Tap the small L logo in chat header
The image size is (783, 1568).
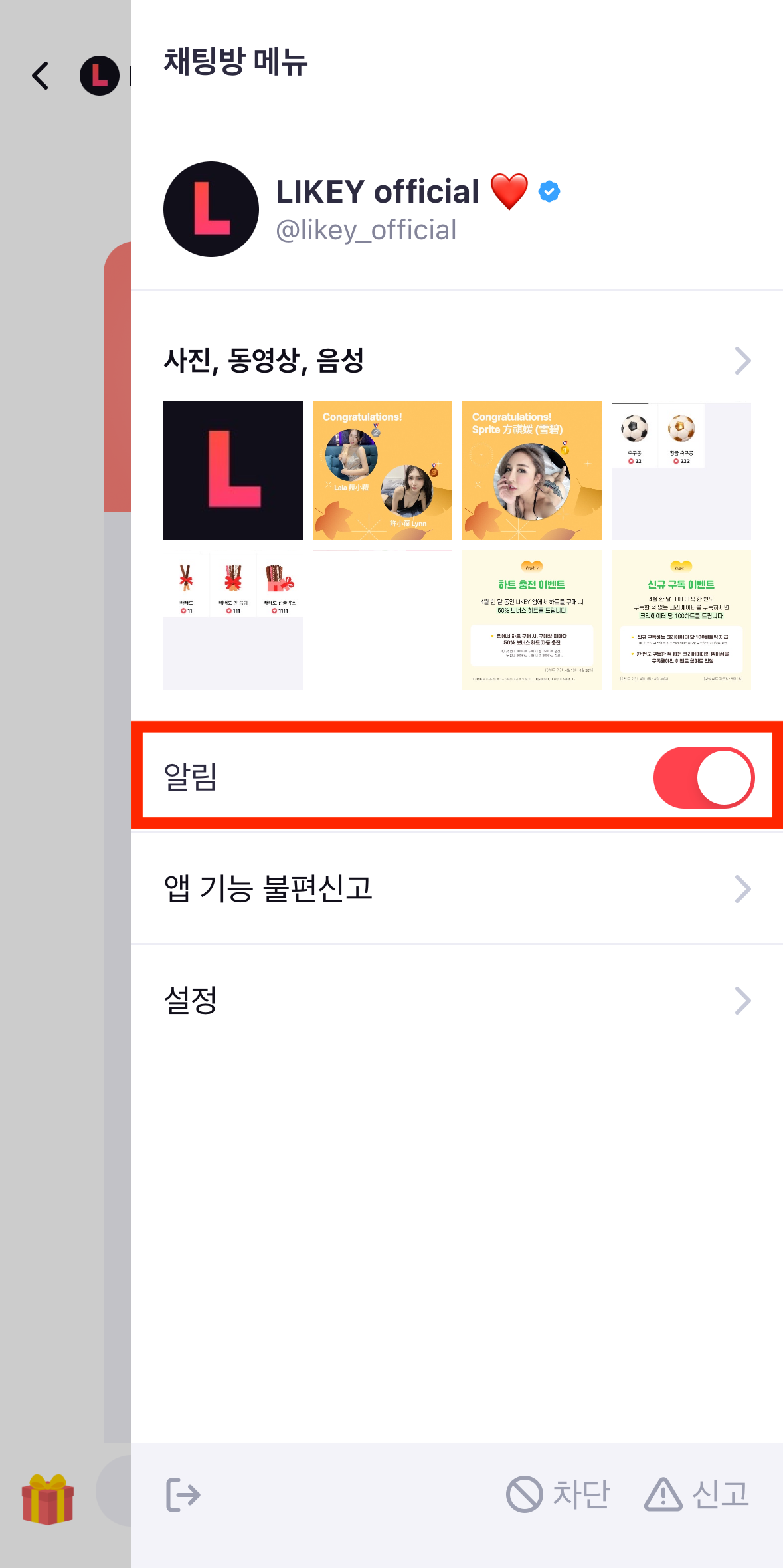pos(100,76)
